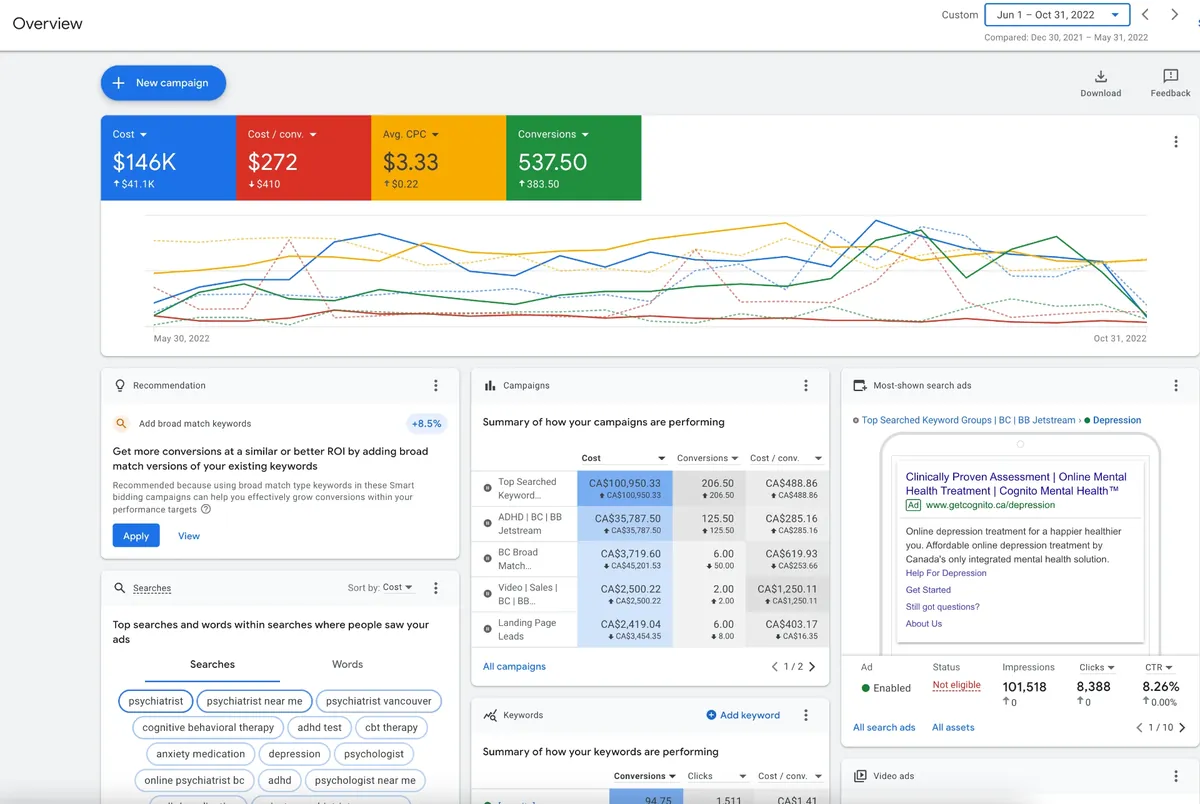Select the 'anxiety medication' search chip

[200, 754]
